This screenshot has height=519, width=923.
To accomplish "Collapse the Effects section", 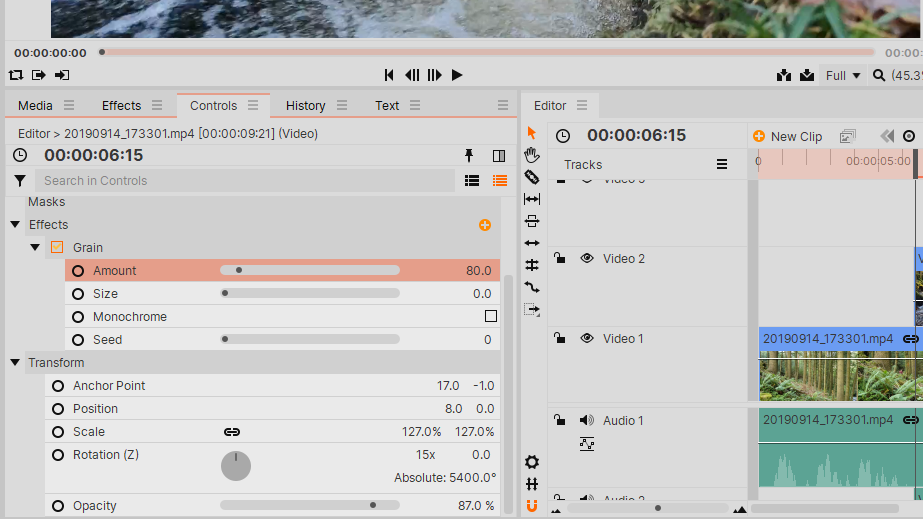I will (x=15, y=224).
